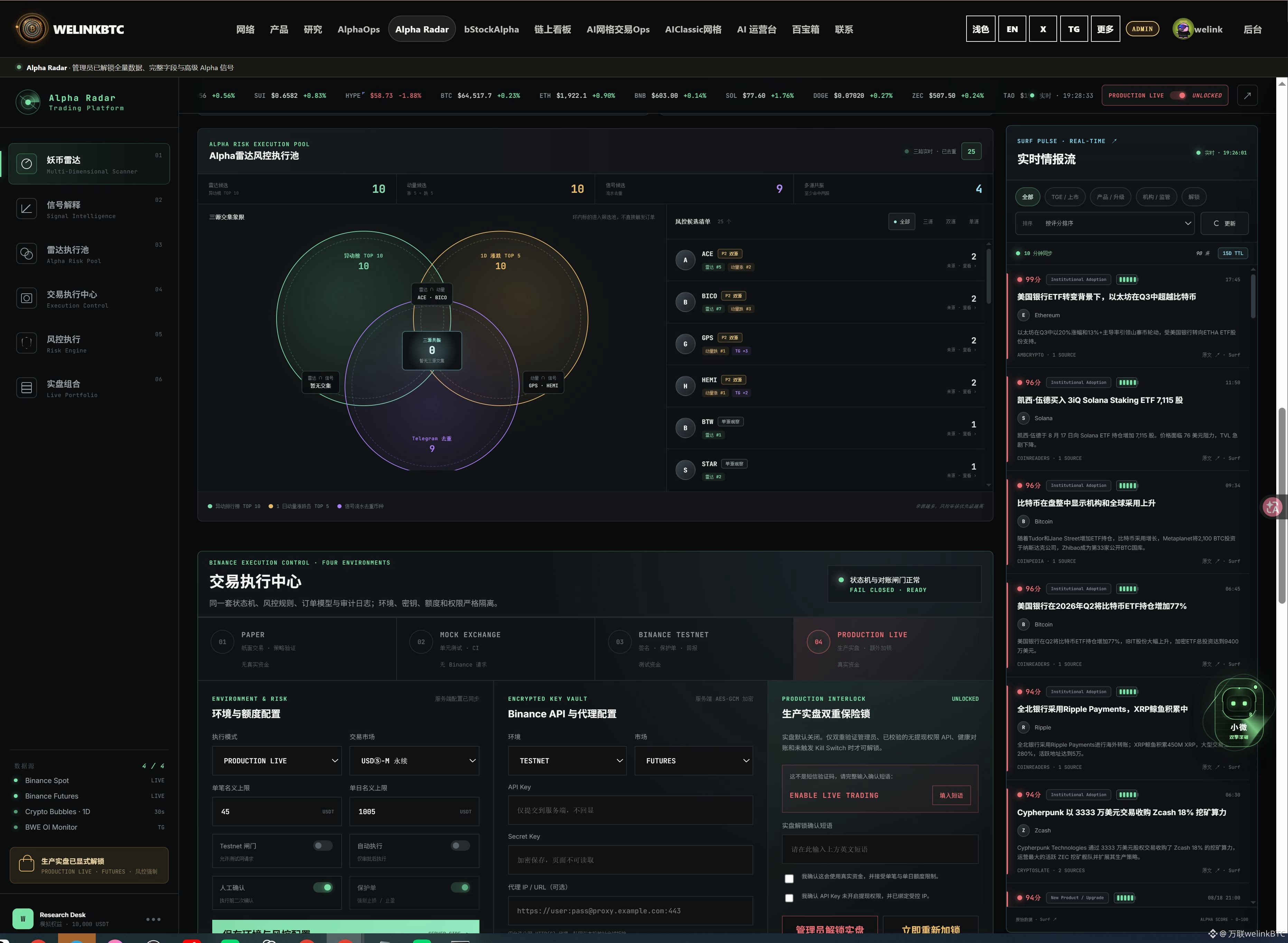The height and width of the screenshot is (943, 1288).
Task: Click the main page vertical scrollbar
Action: point(1282,505)
